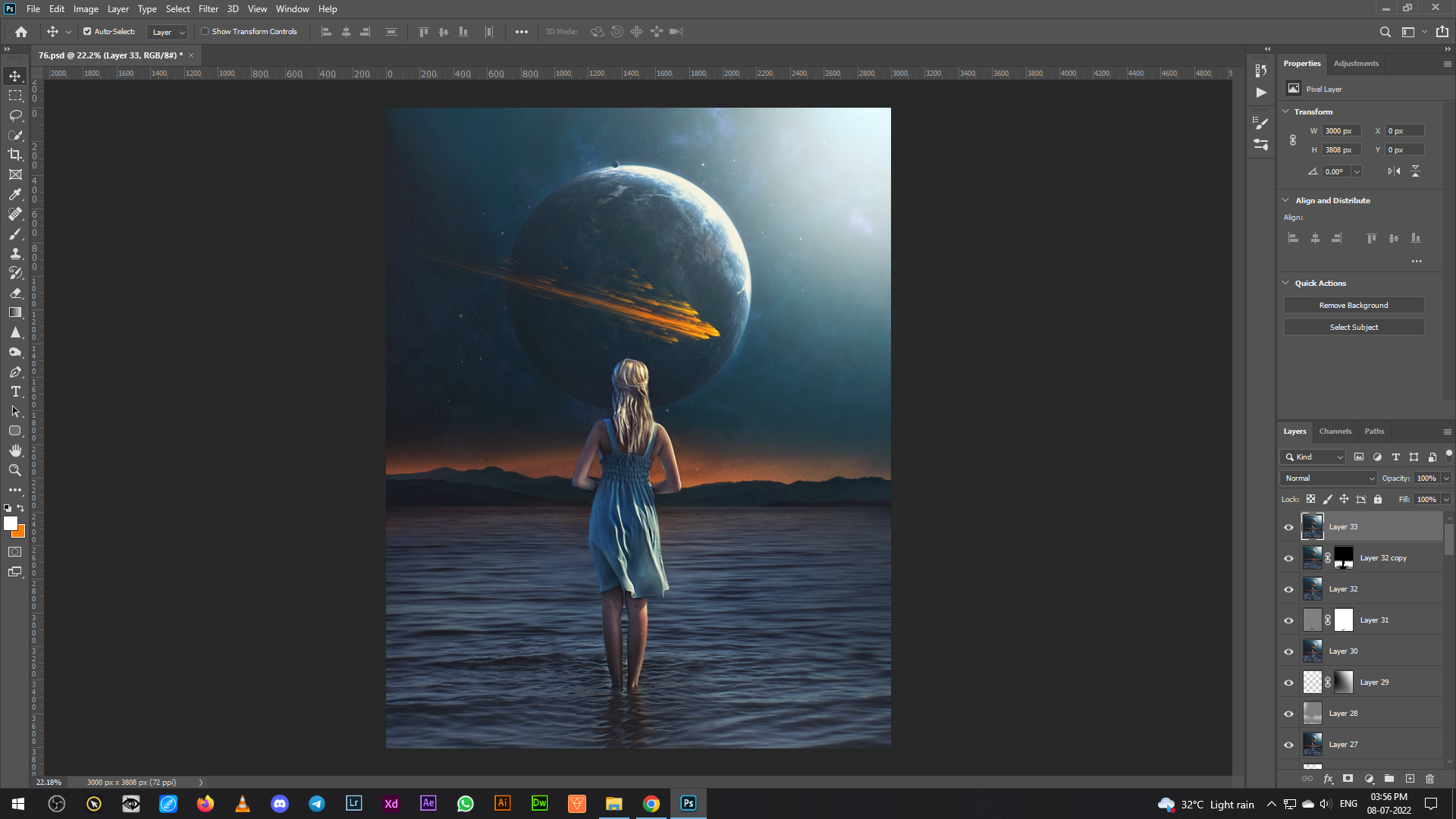Open the Kind filter dropdown
The width and height of the screenshot is (1456, 819).
pos(1313,457)
